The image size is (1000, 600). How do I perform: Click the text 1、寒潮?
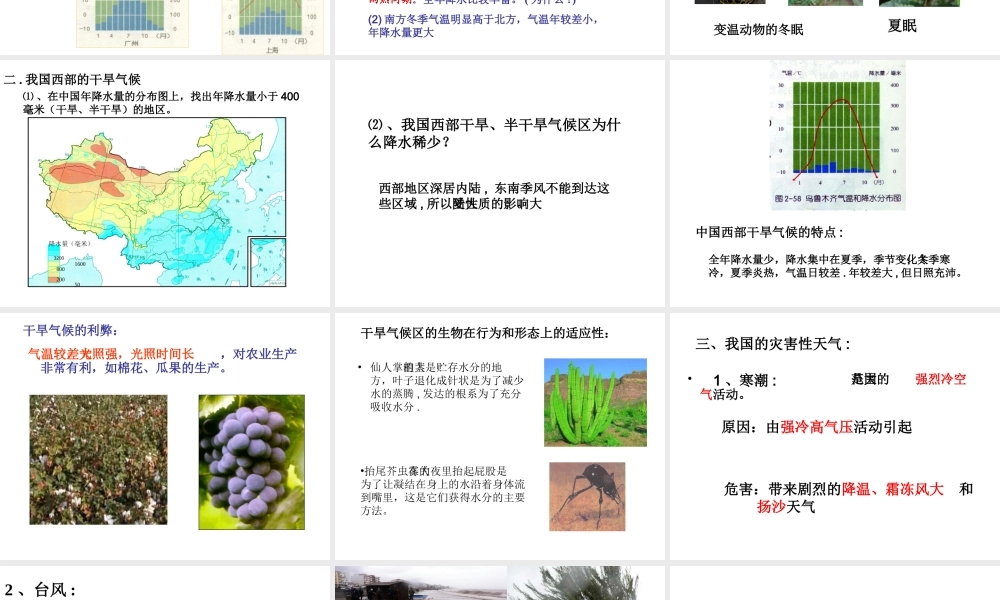click(745, 381)
